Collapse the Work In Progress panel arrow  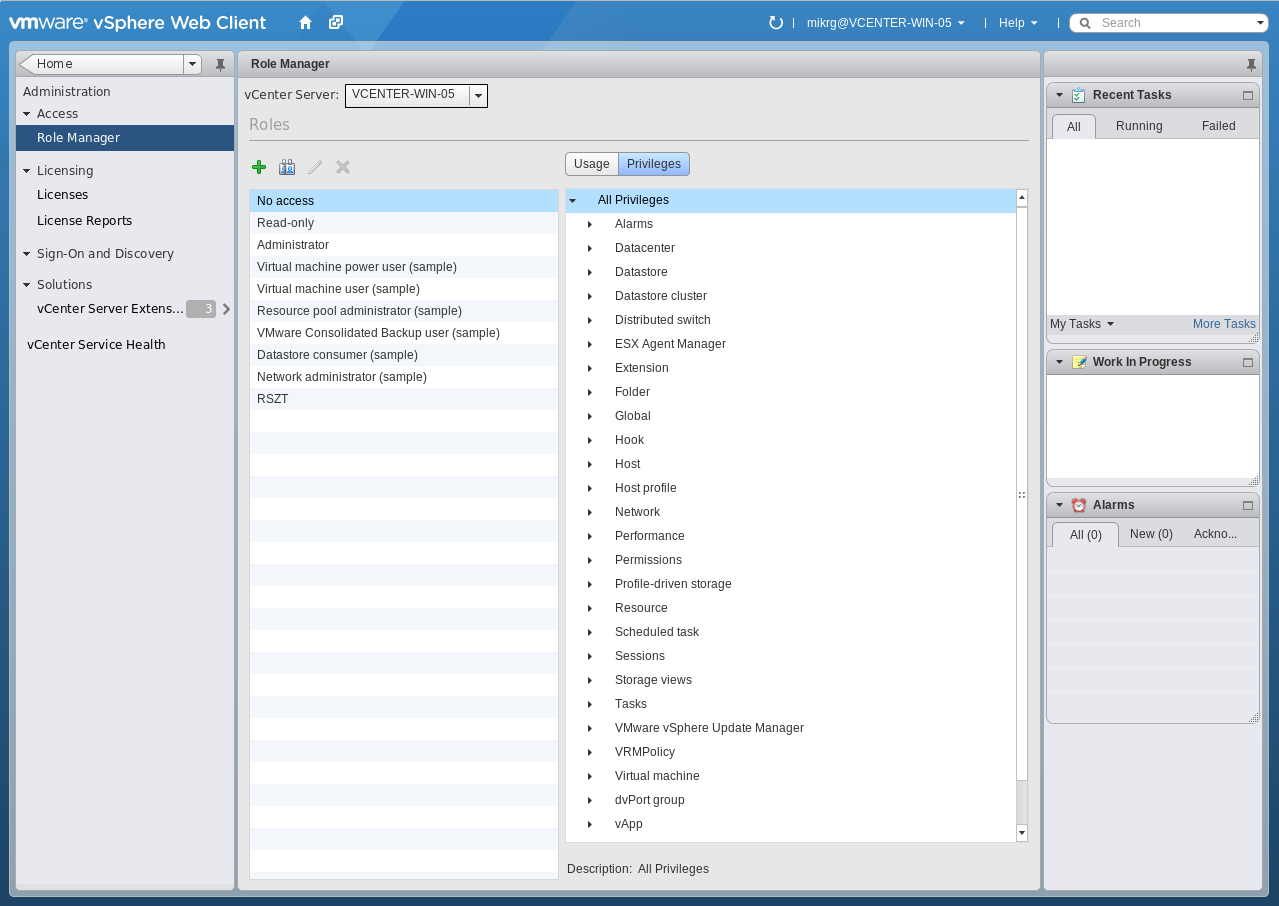[1059, 362]
